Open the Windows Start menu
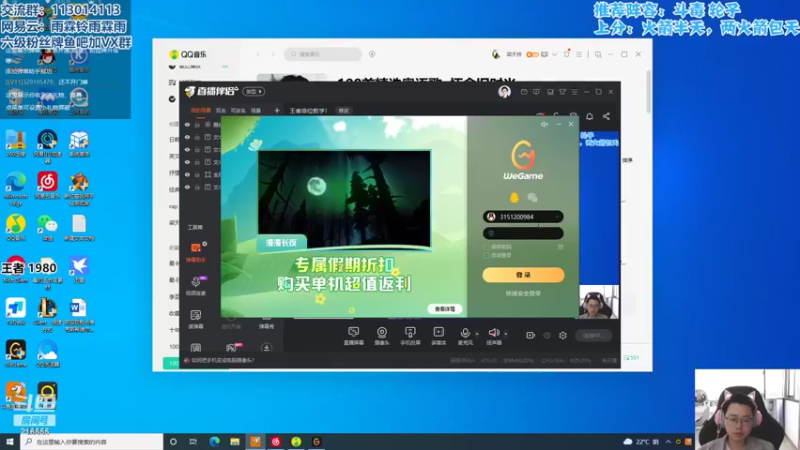This screenshot has height=450, width=800. [x=10, y=441]
